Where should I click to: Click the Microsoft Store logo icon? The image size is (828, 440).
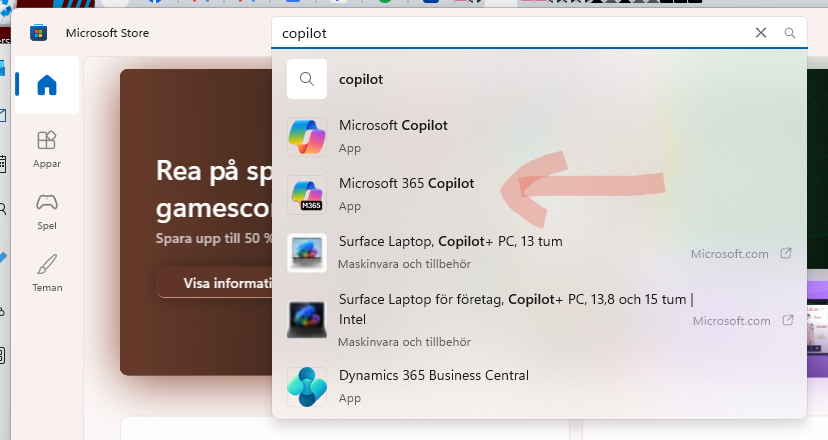39,33
